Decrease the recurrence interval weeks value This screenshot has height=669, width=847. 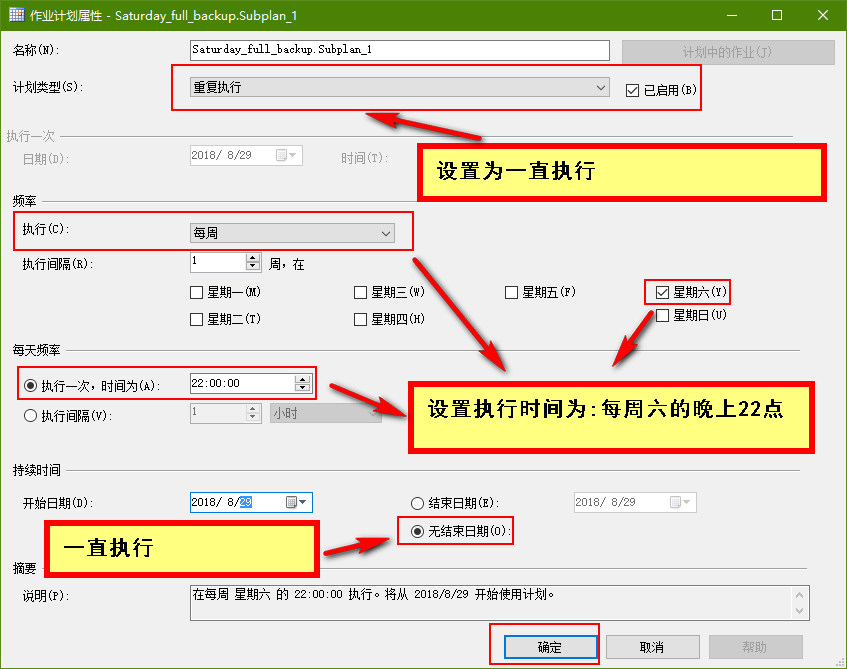252,267
